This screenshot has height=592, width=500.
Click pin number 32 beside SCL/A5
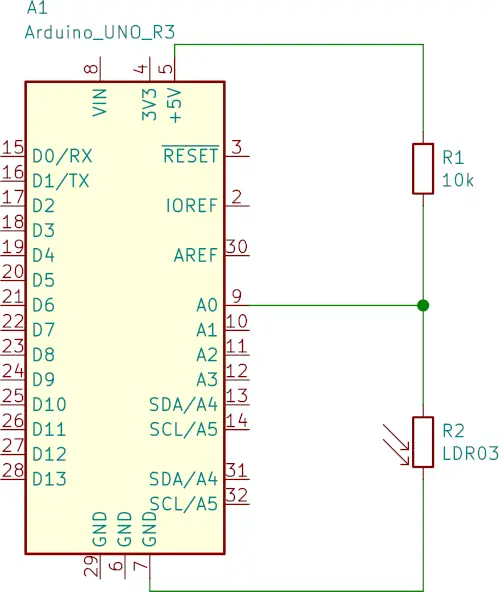(x=237, y=495)
